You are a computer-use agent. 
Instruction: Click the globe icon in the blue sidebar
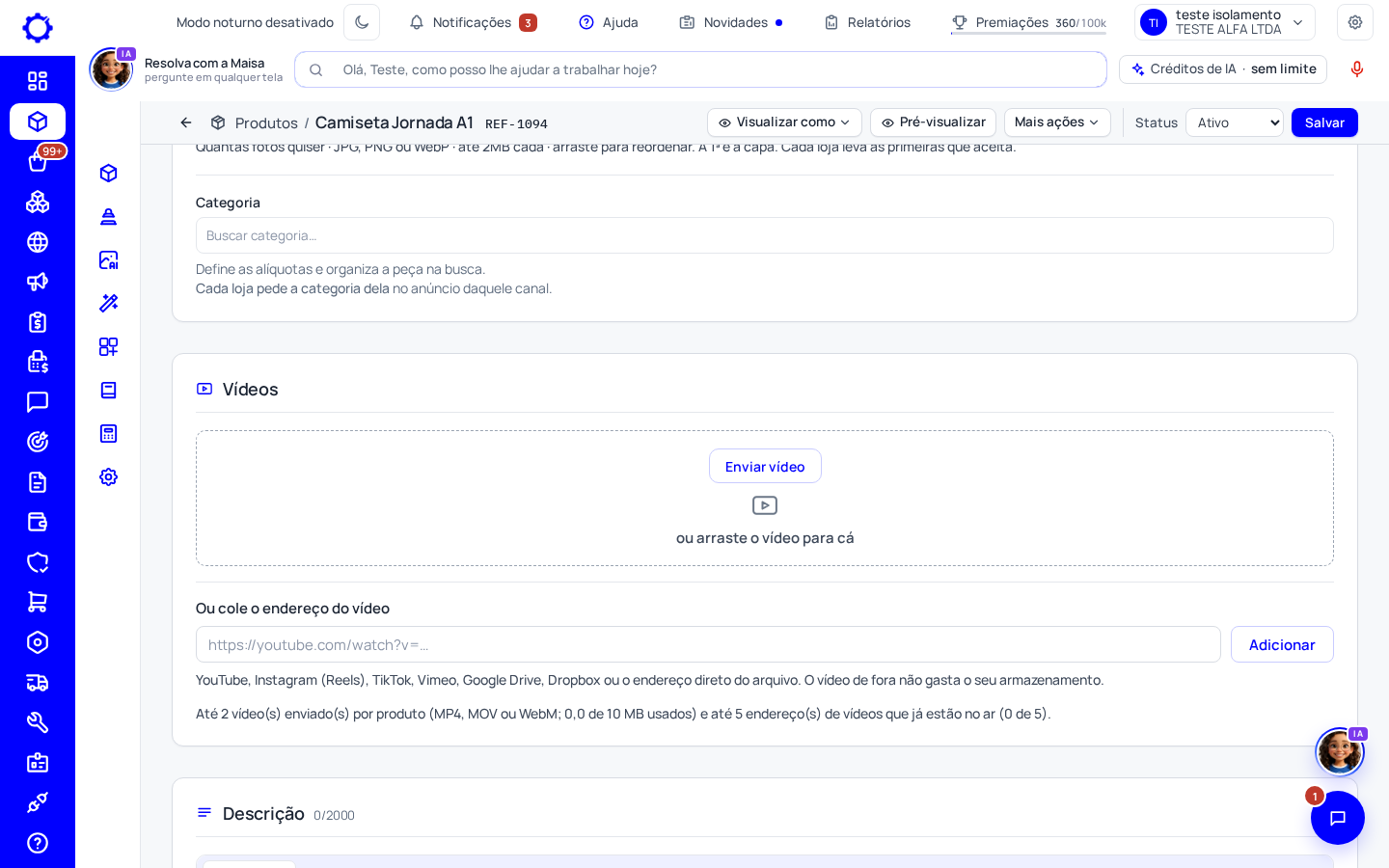point(38,242)
